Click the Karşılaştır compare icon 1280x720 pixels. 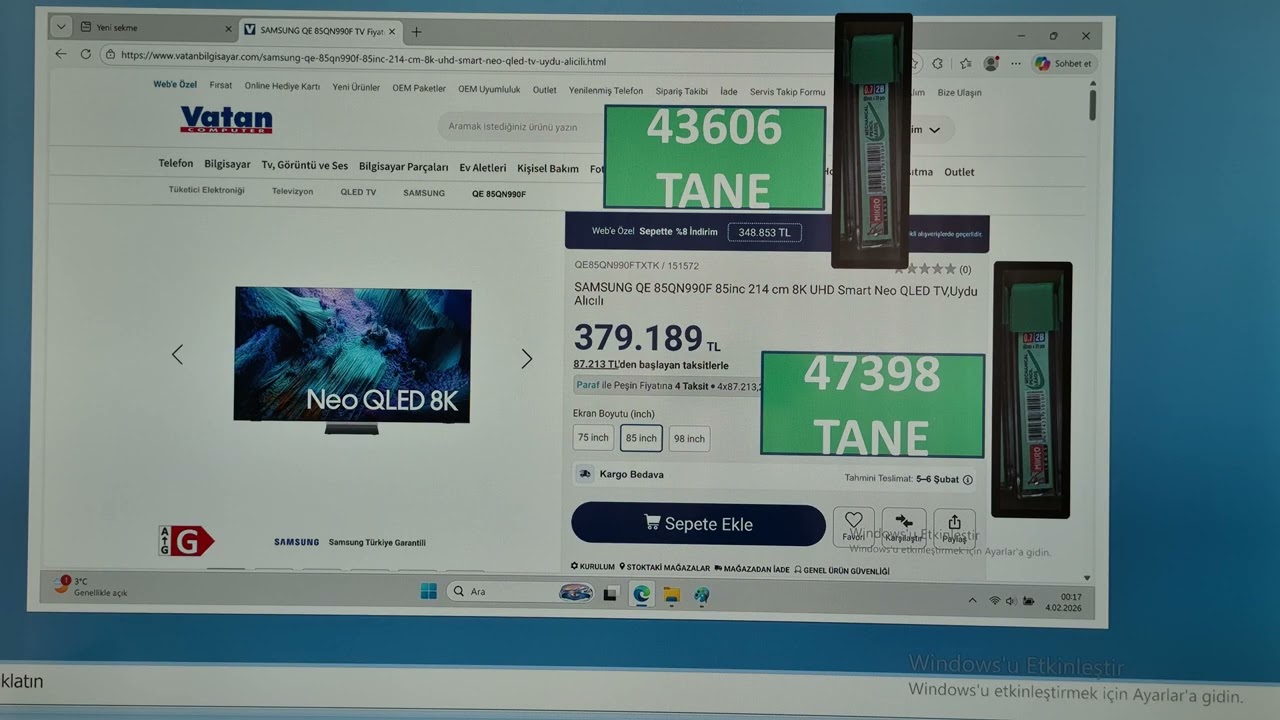click(x=904, y=527)
